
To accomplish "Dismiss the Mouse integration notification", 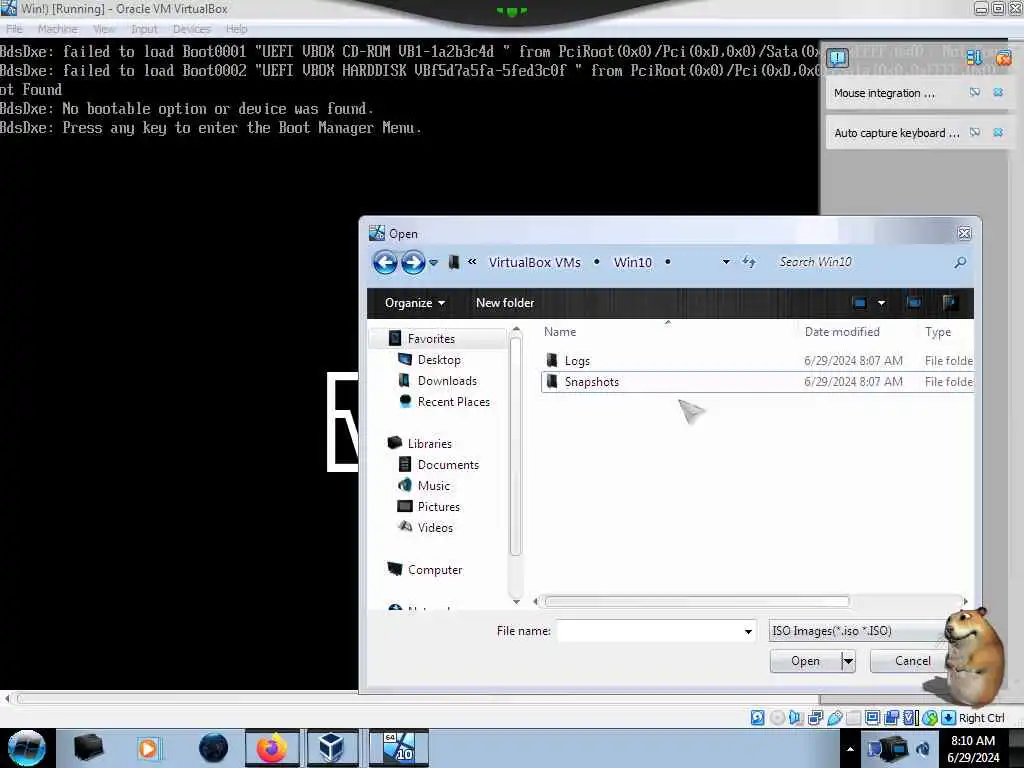I will pos(998,93).
